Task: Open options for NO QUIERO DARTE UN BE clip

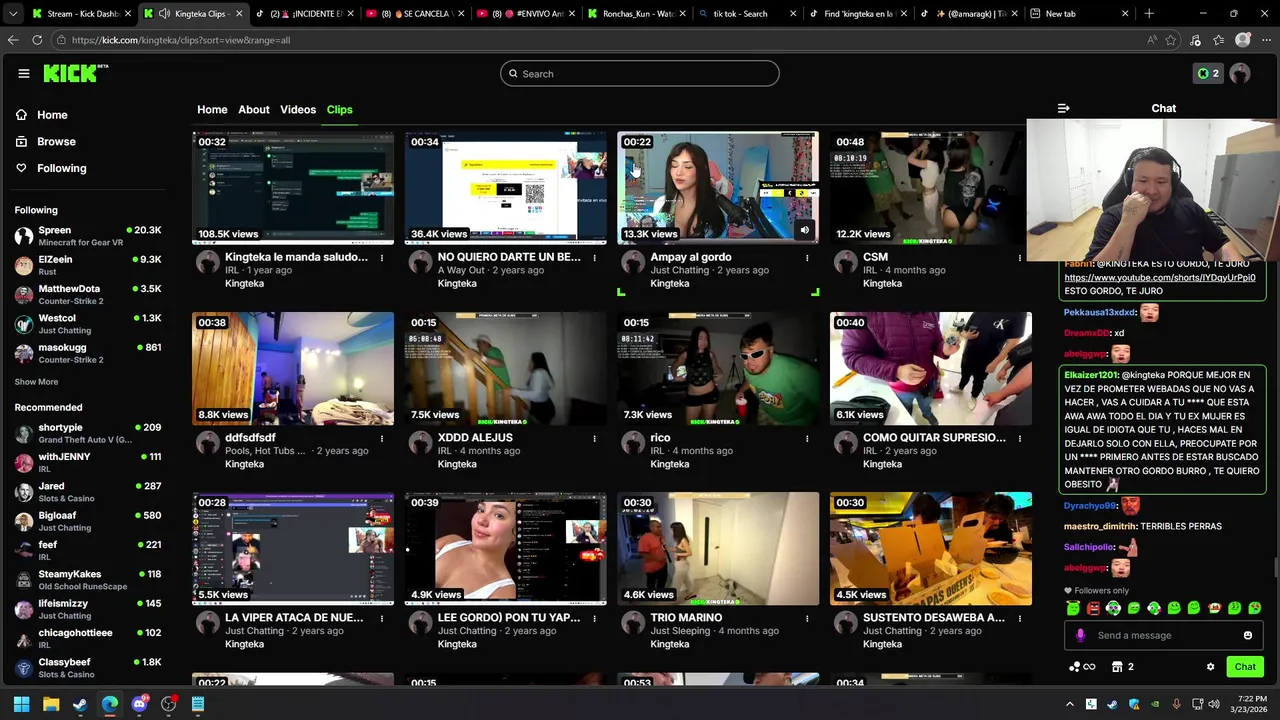Action: [594, 258]
